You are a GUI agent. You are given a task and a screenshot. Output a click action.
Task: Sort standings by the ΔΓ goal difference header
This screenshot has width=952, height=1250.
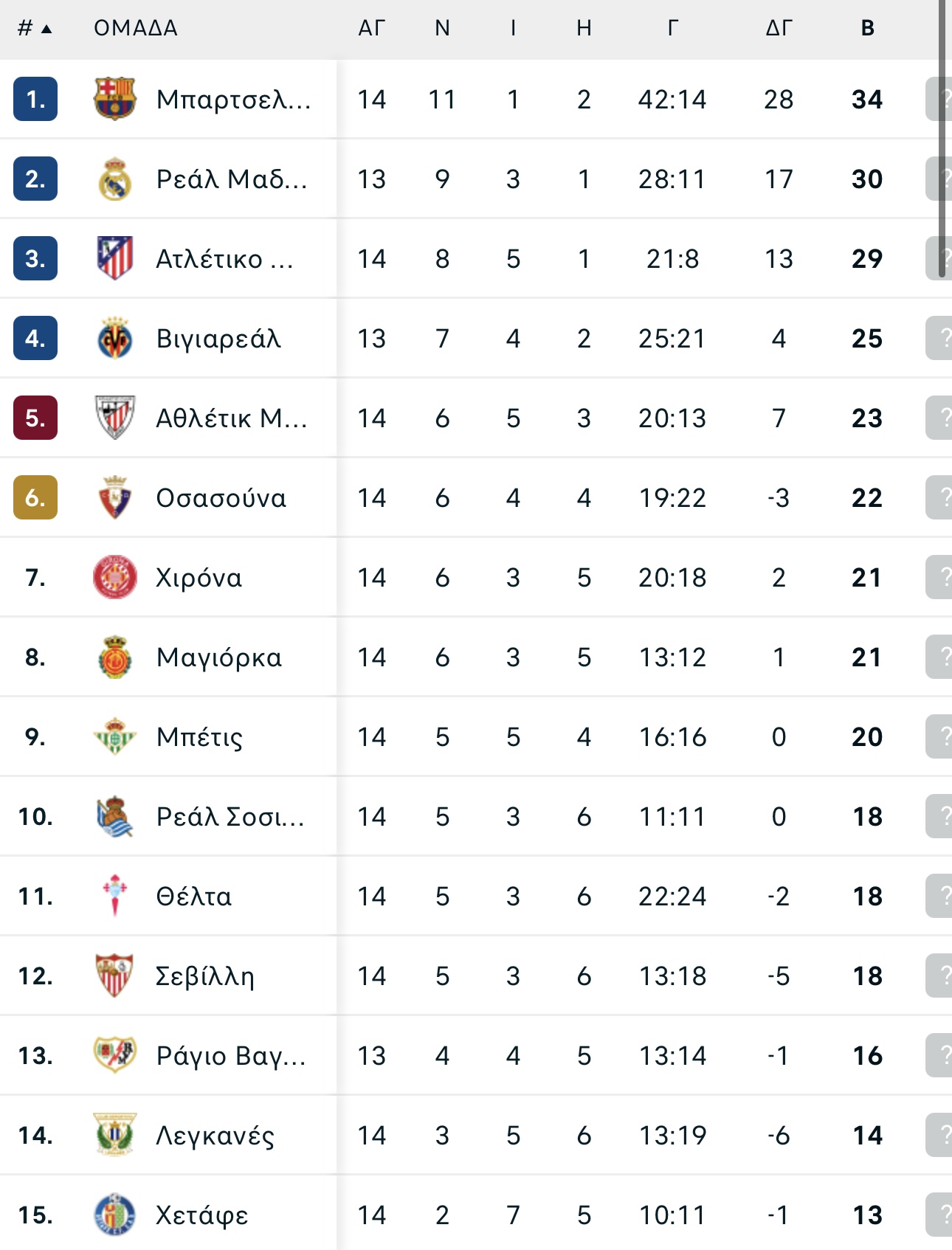[779, 28]
